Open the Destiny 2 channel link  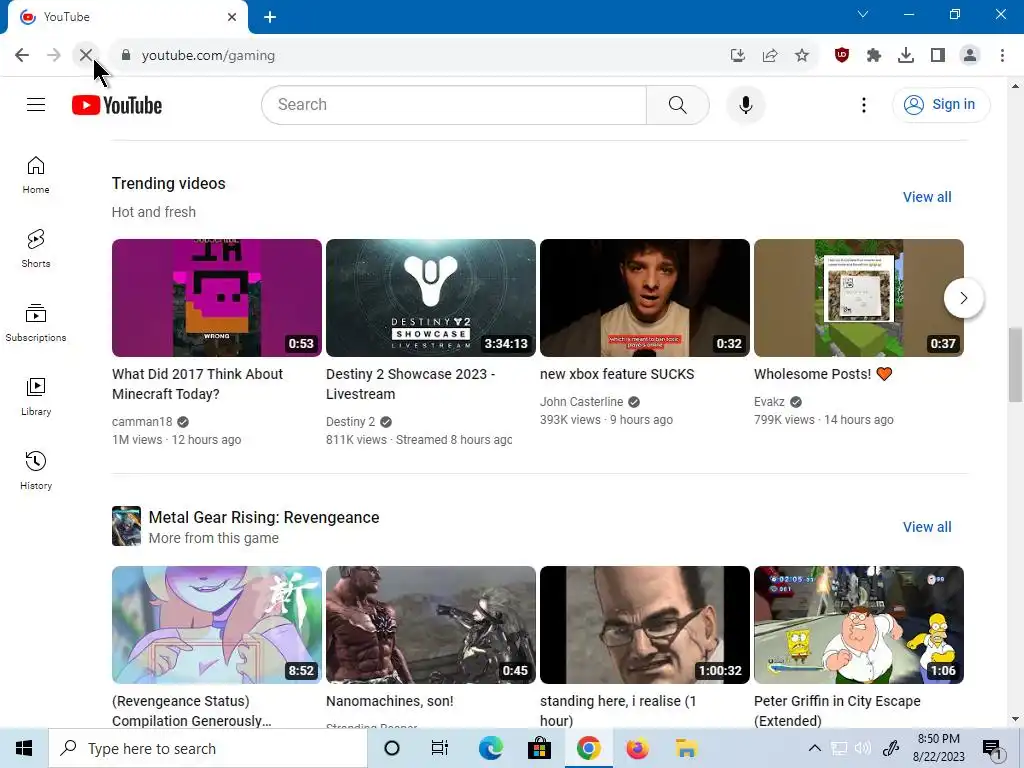(x=351, y=422)
